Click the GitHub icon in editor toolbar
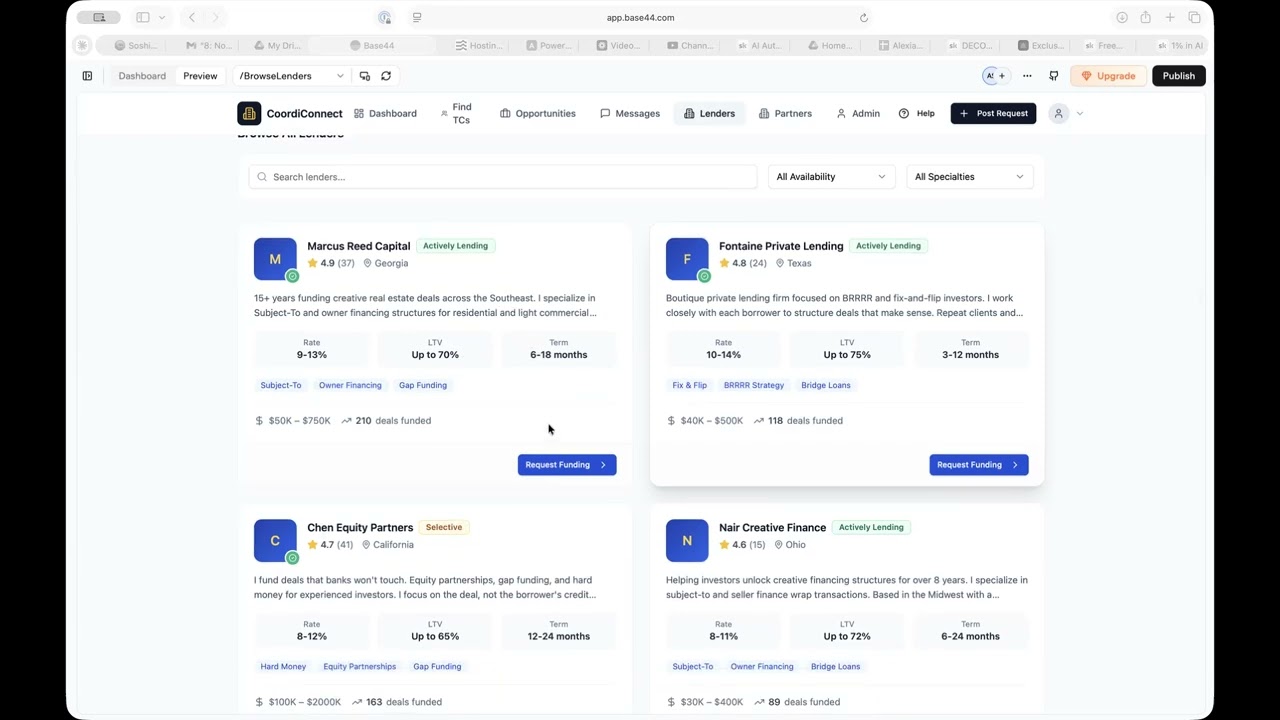 (1053, 76)
